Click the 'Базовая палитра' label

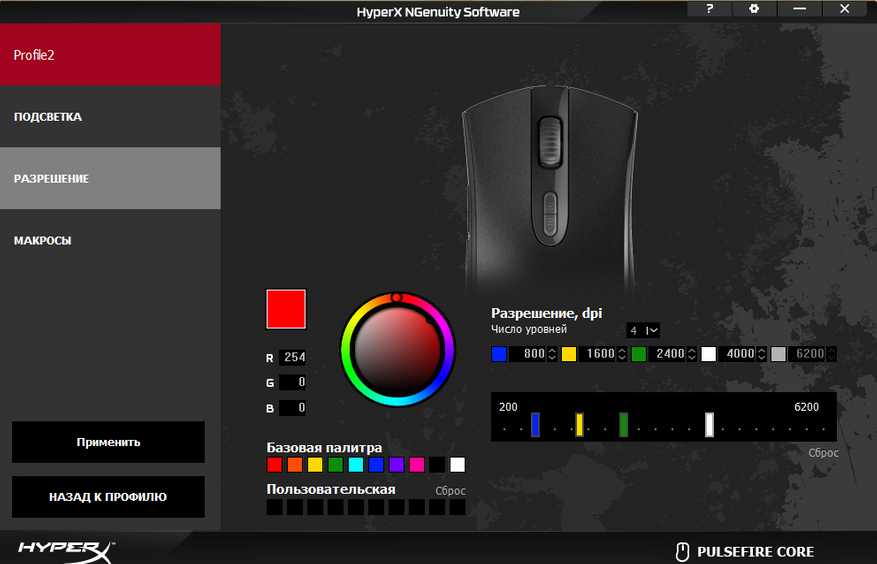(324, 448)
